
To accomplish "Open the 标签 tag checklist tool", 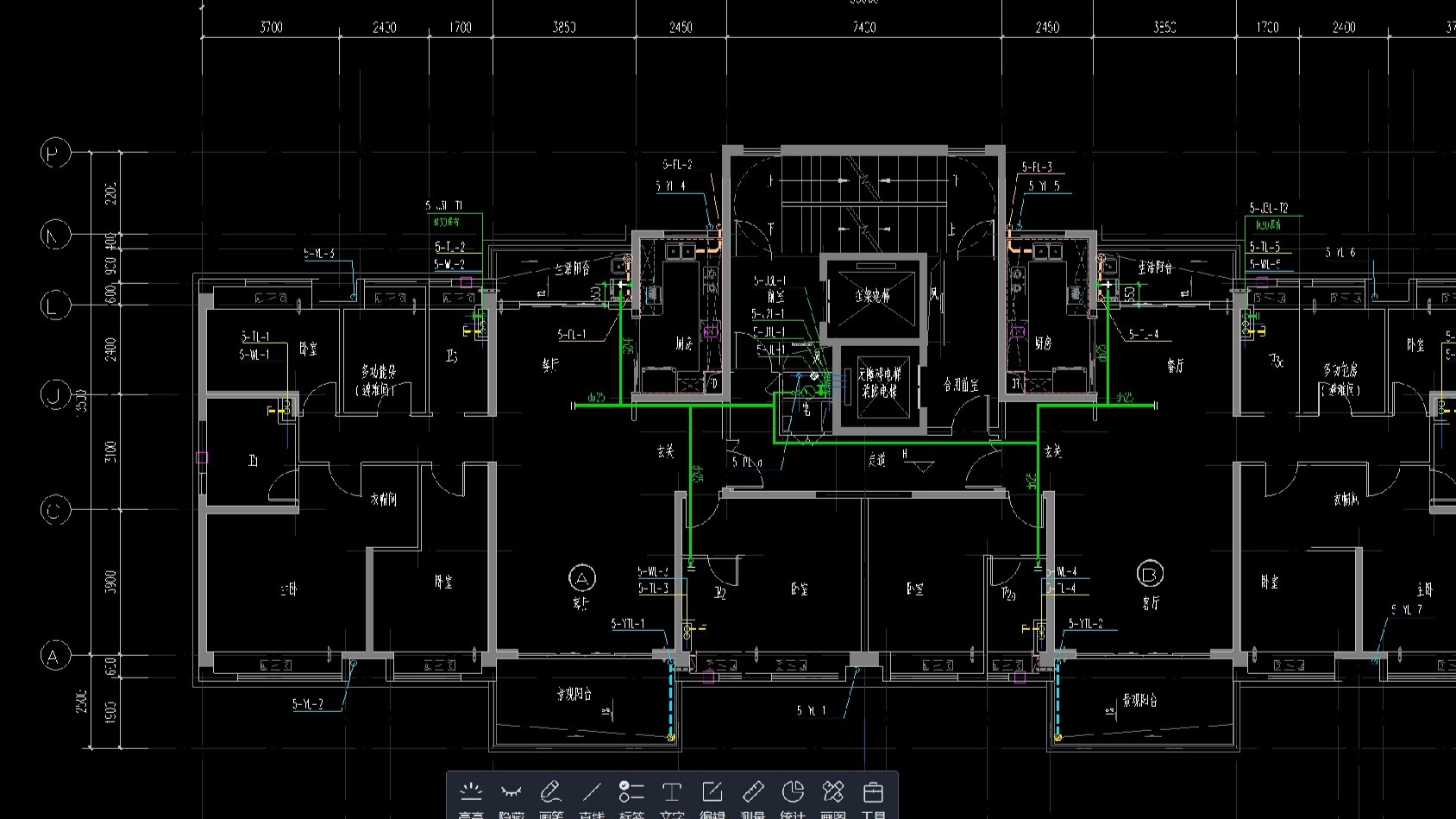I will [x=631, y=797].
